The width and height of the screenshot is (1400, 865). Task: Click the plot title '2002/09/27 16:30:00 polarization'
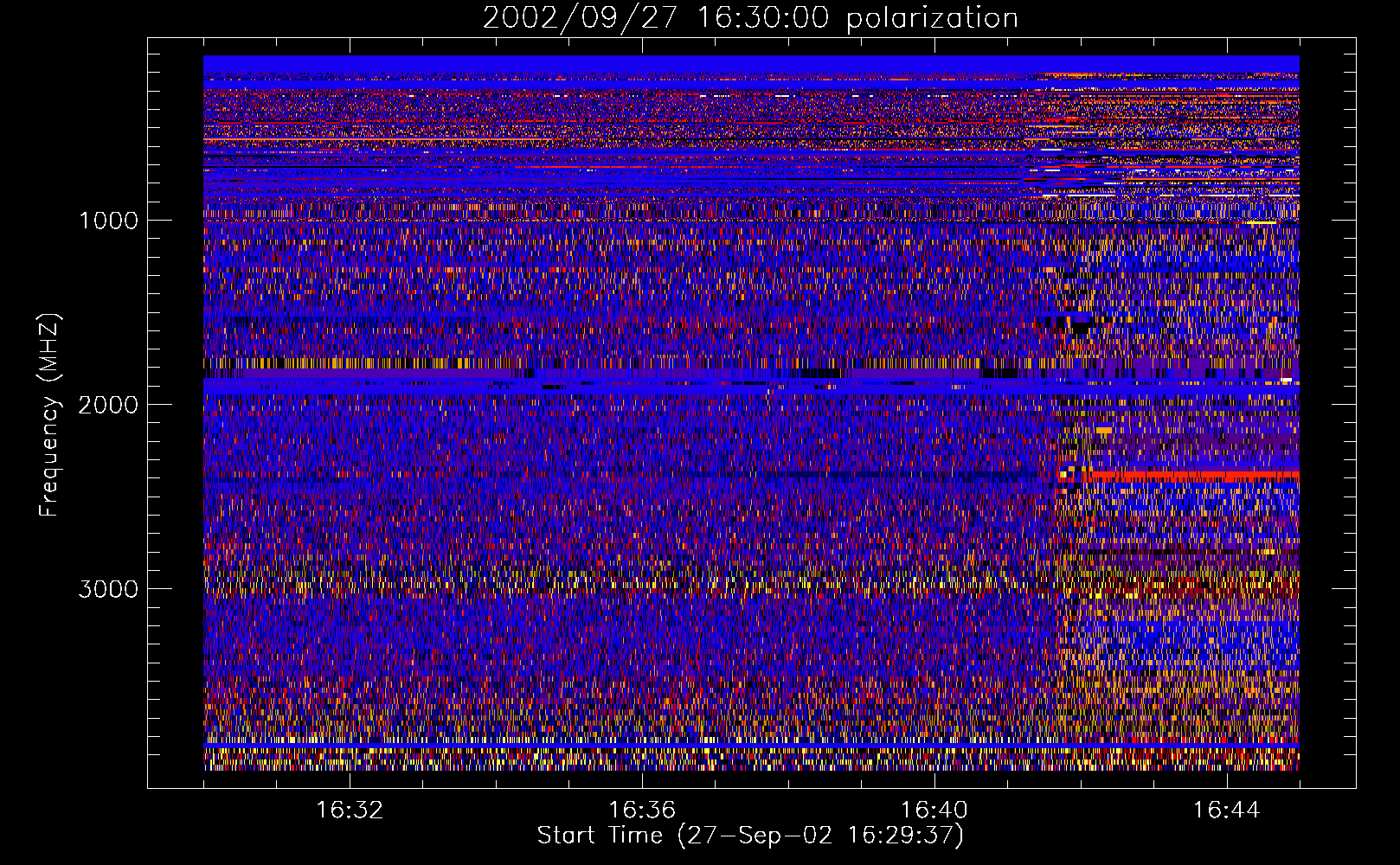click(x=750, y=18)
